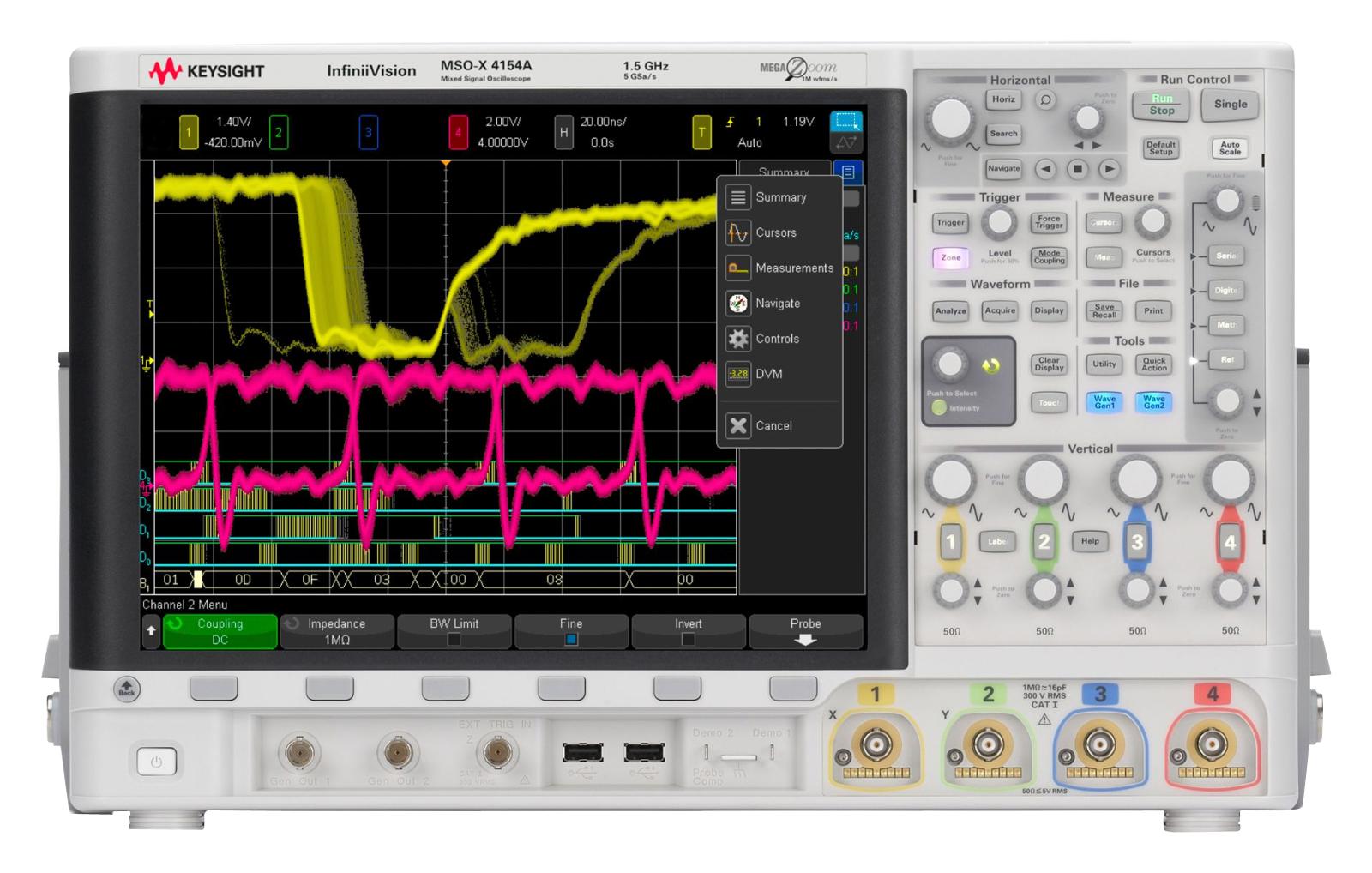Toggle the Wave Gen2 key

pyautogui.click(x=1154, y=401)
